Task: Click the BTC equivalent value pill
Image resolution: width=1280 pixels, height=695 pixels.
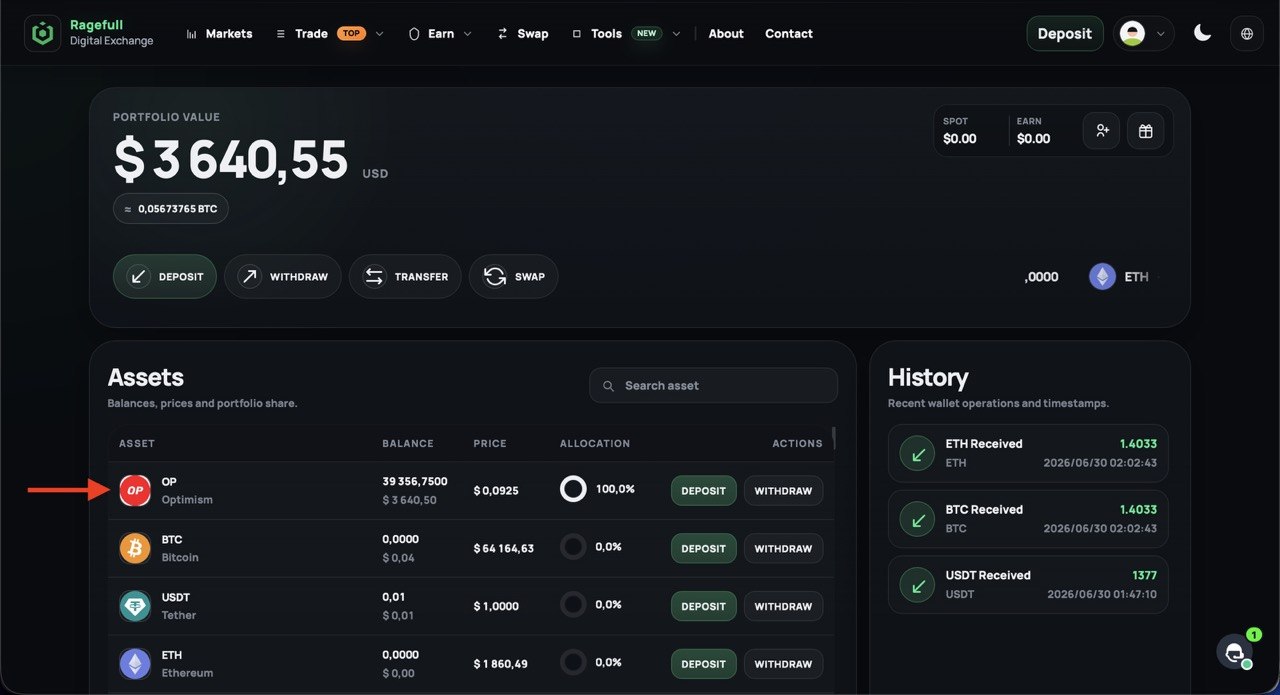Action: pos(171,209)
